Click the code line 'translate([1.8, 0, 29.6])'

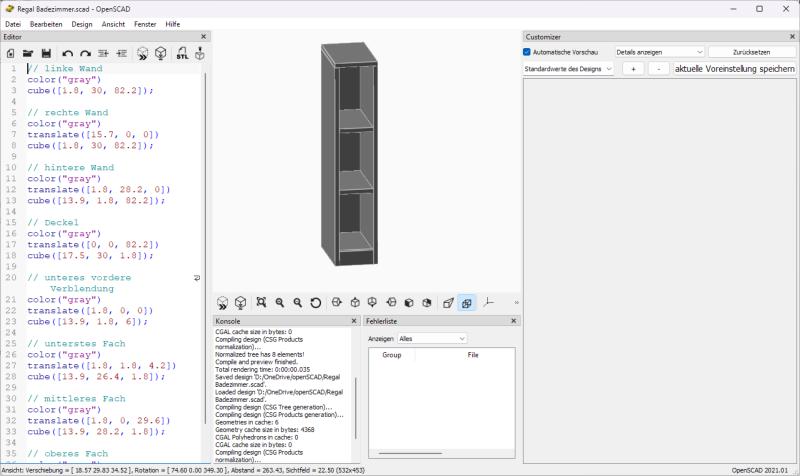coord(99,420)
